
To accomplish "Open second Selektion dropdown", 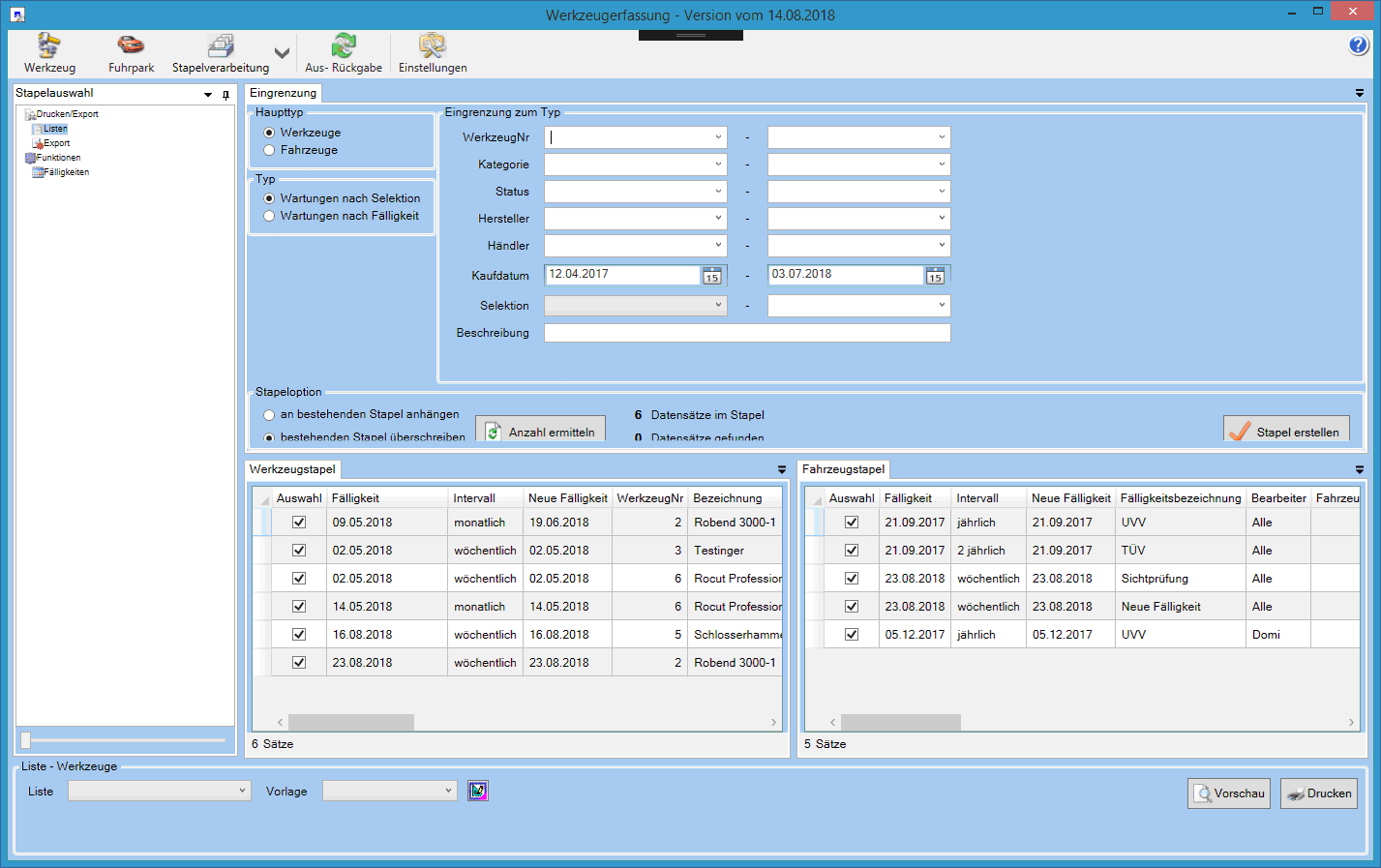I will pyautogui.click(x=942, y=306).
